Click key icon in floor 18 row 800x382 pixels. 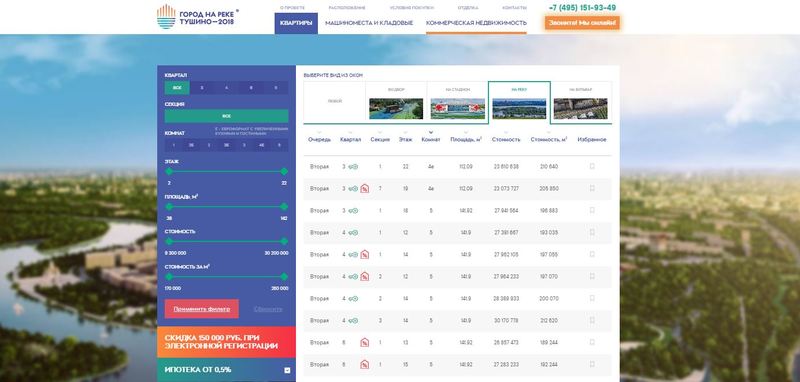[353, 211]
